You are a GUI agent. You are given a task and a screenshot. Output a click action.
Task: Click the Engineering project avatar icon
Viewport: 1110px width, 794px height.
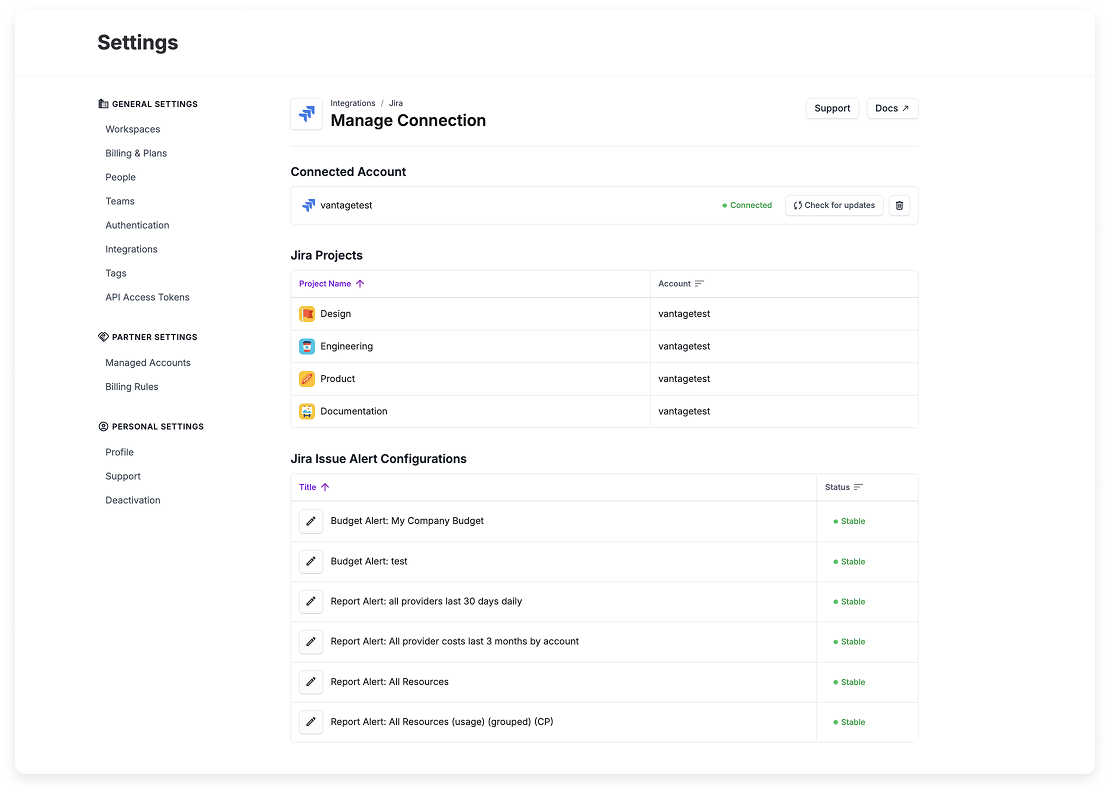pos(307,346)
